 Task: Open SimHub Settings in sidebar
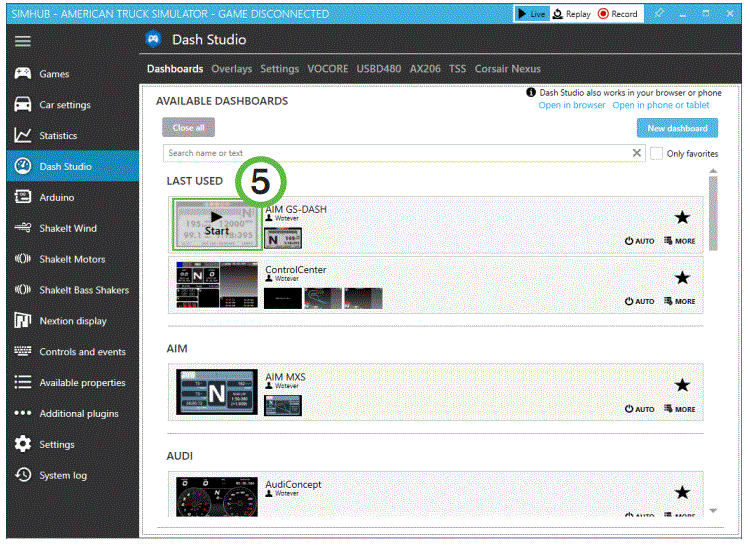pos(73,444)
